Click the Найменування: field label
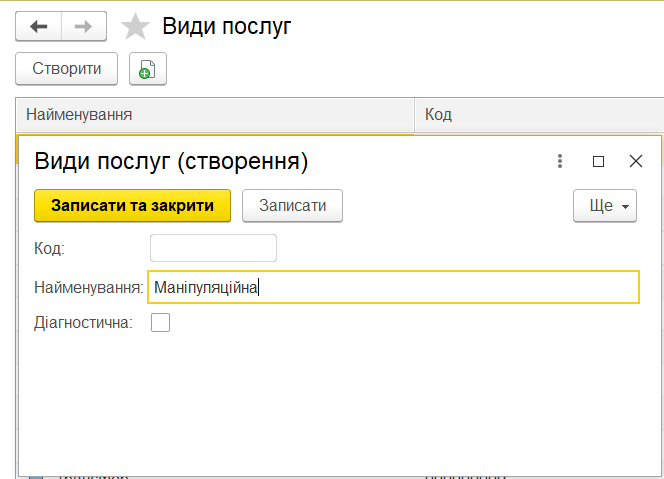 point(88,287)
